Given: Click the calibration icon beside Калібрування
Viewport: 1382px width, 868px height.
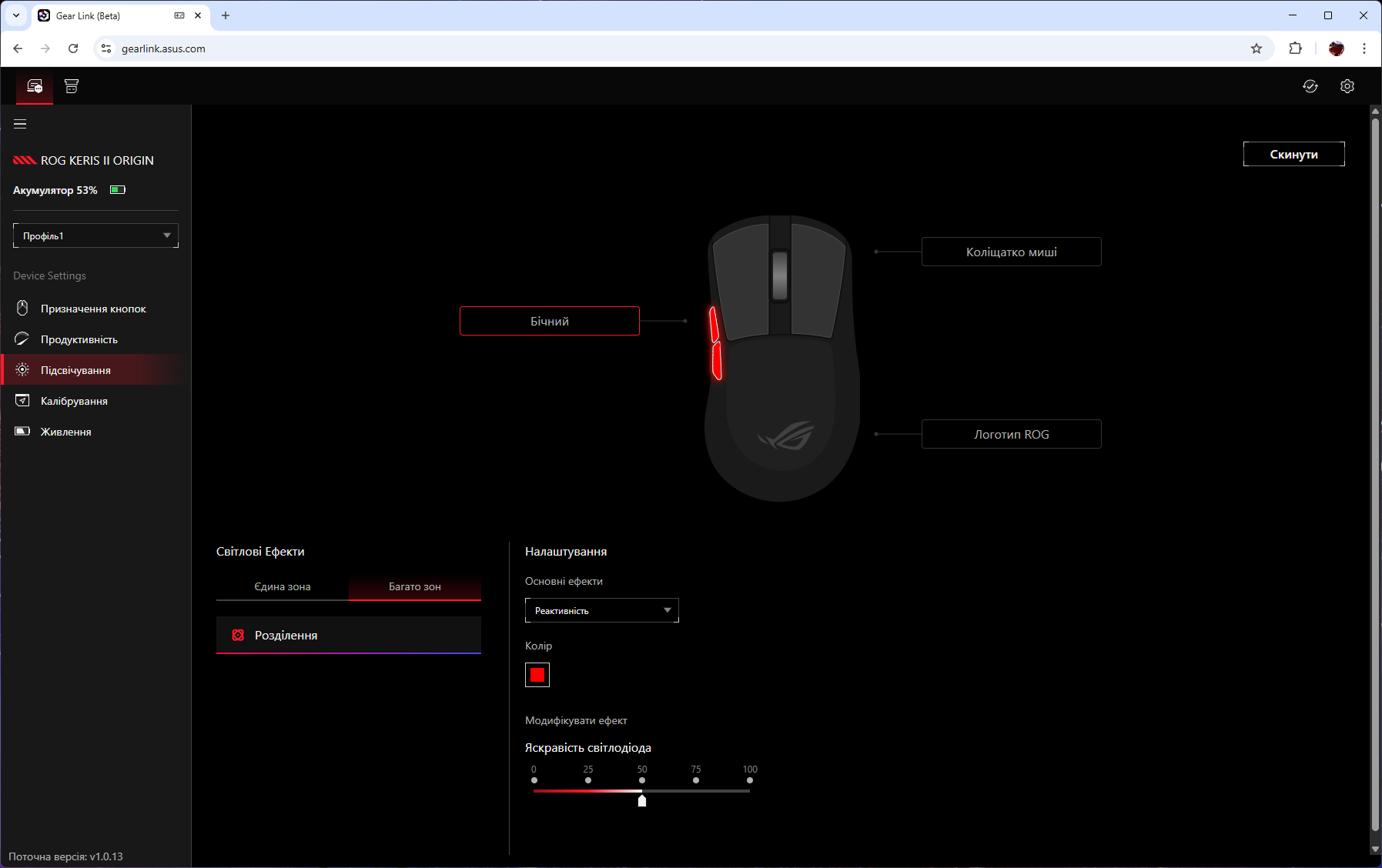Looking at the screenshot, I should pos(22,401).
